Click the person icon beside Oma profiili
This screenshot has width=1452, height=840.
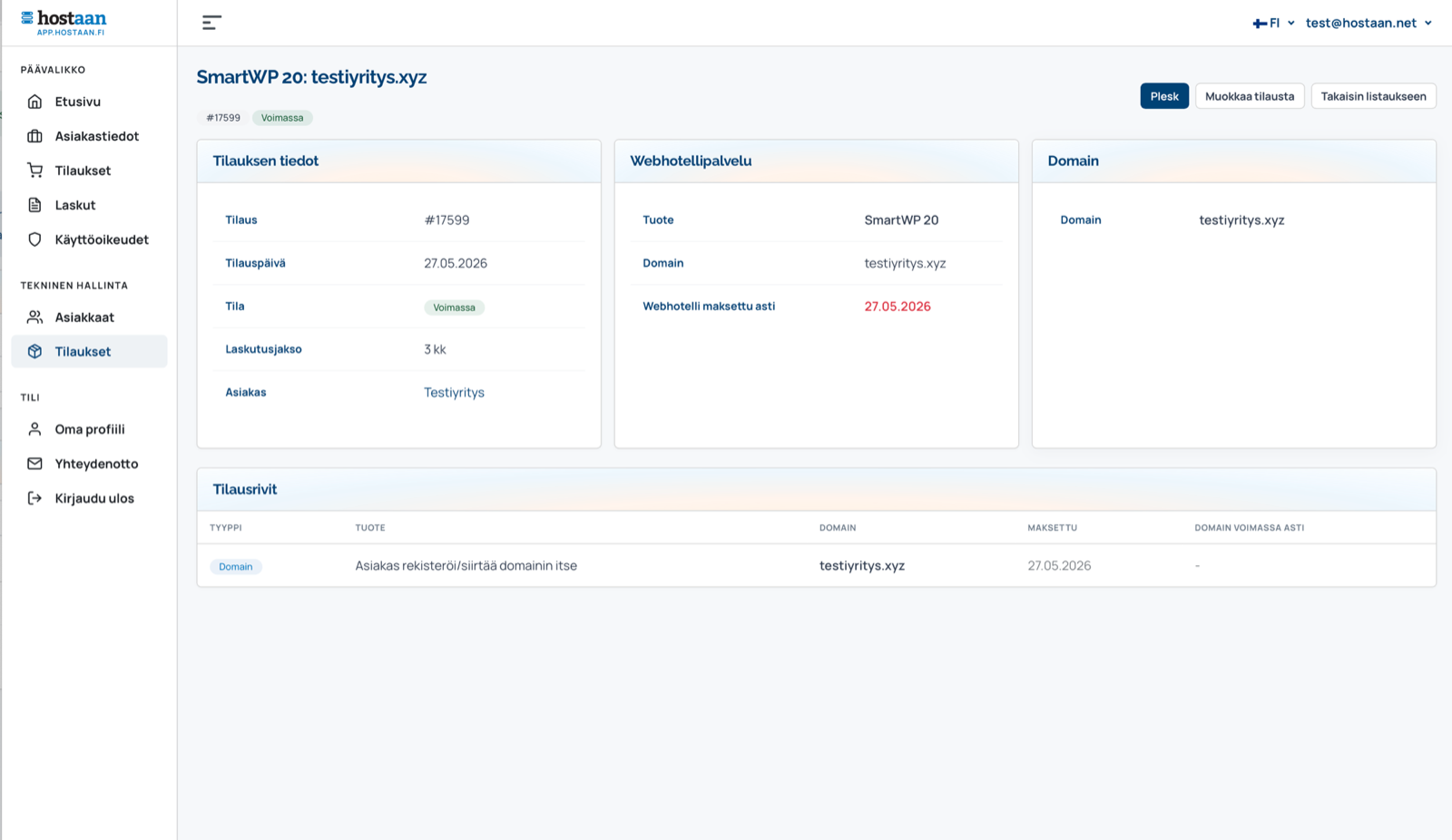pyautogui.click(x=34, y=429)
